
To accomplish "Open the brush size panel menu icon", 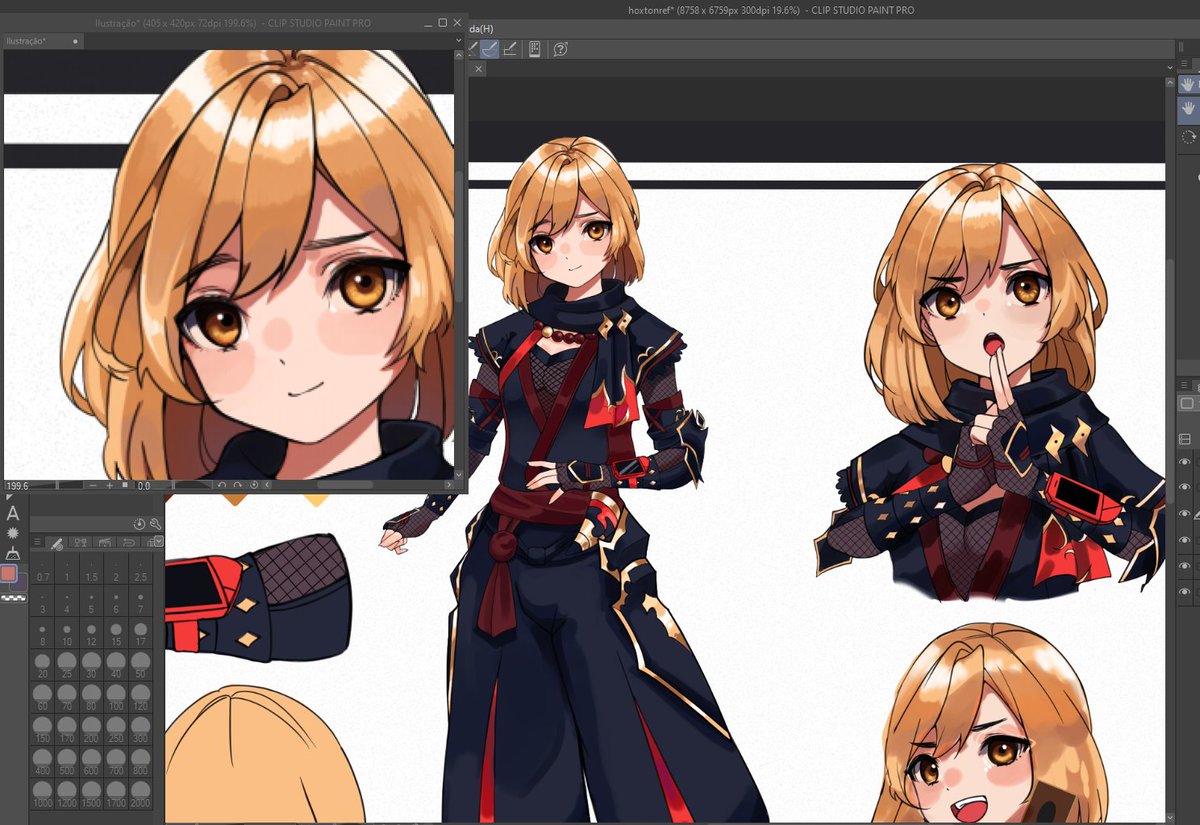I will 37,541.
